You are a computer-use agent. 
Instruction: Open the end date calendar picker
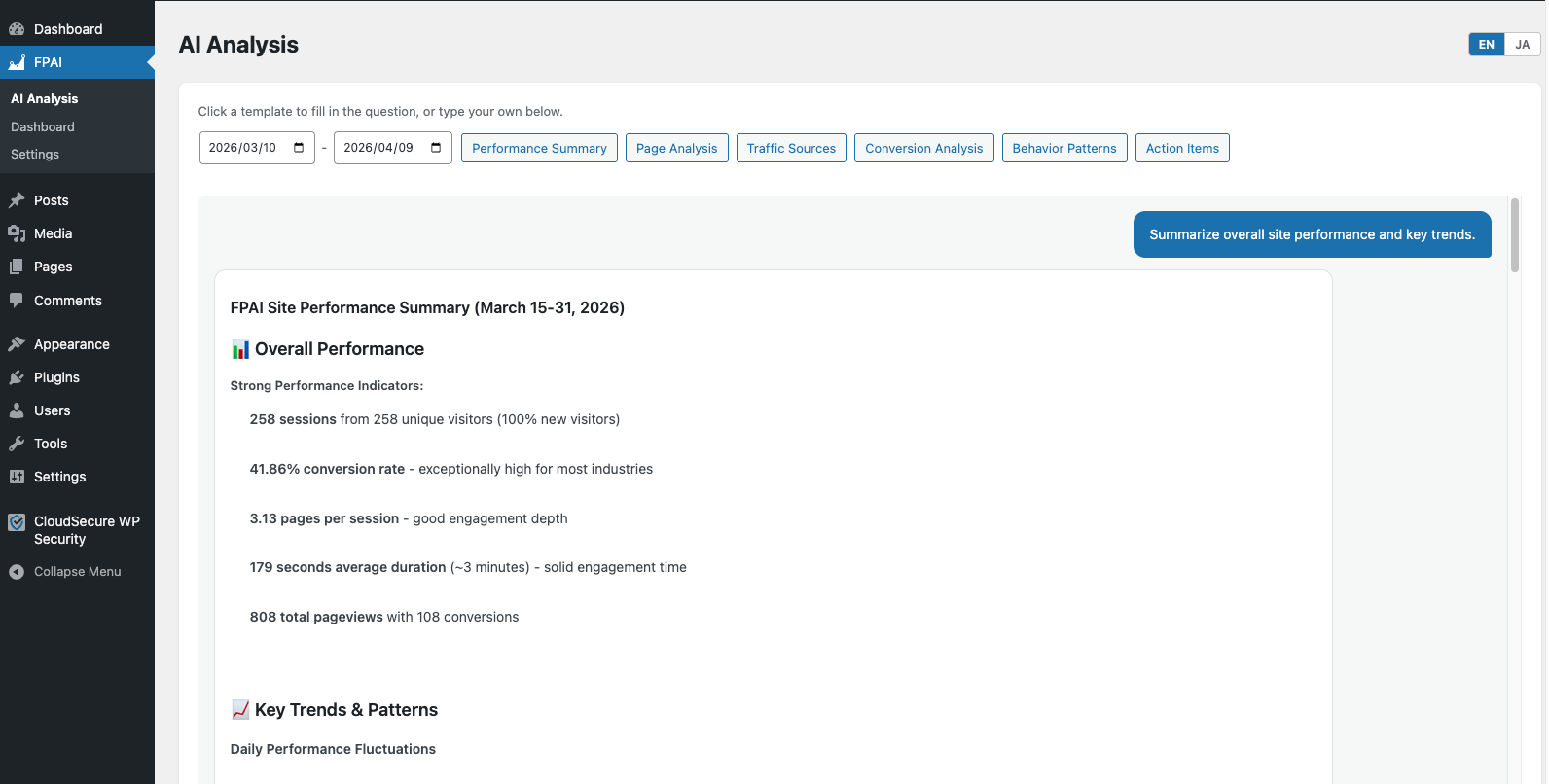coord(436,148)
